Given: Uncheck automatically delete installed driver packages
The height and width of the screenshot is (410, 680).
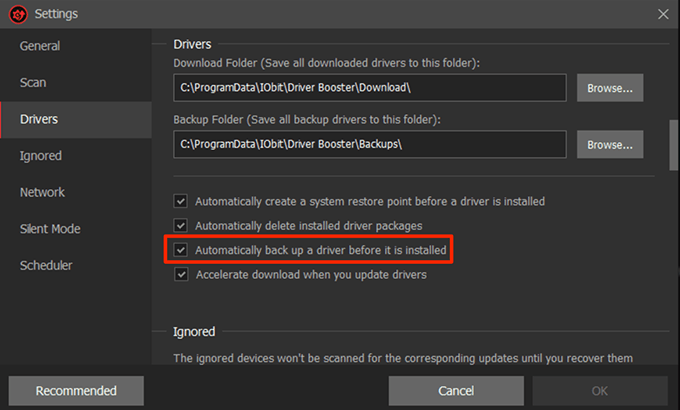Looking at the screenshot, I should point(181,226).
